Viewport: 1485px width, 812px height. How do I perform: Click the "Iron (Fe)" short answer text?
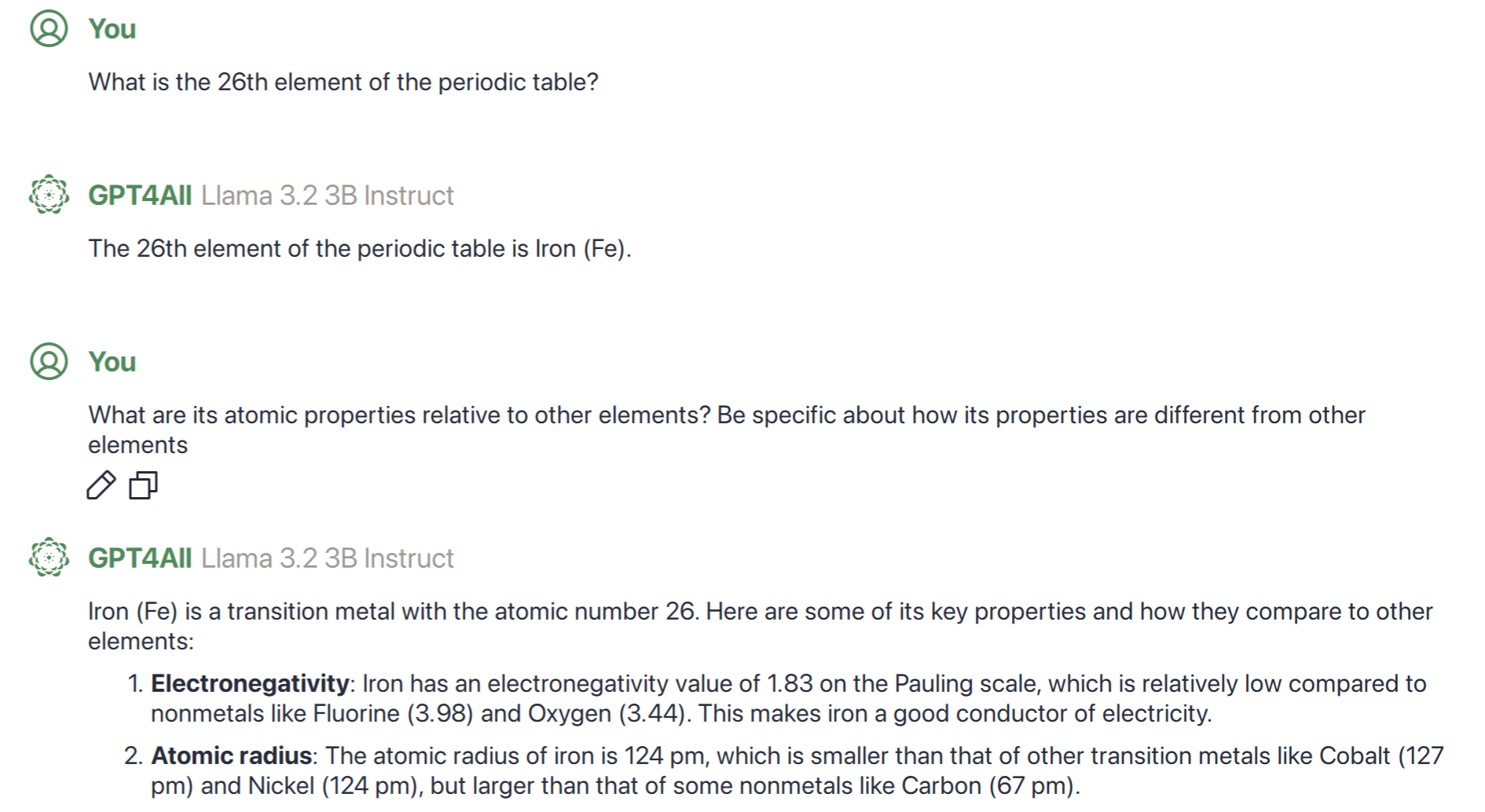coord(360,249)
